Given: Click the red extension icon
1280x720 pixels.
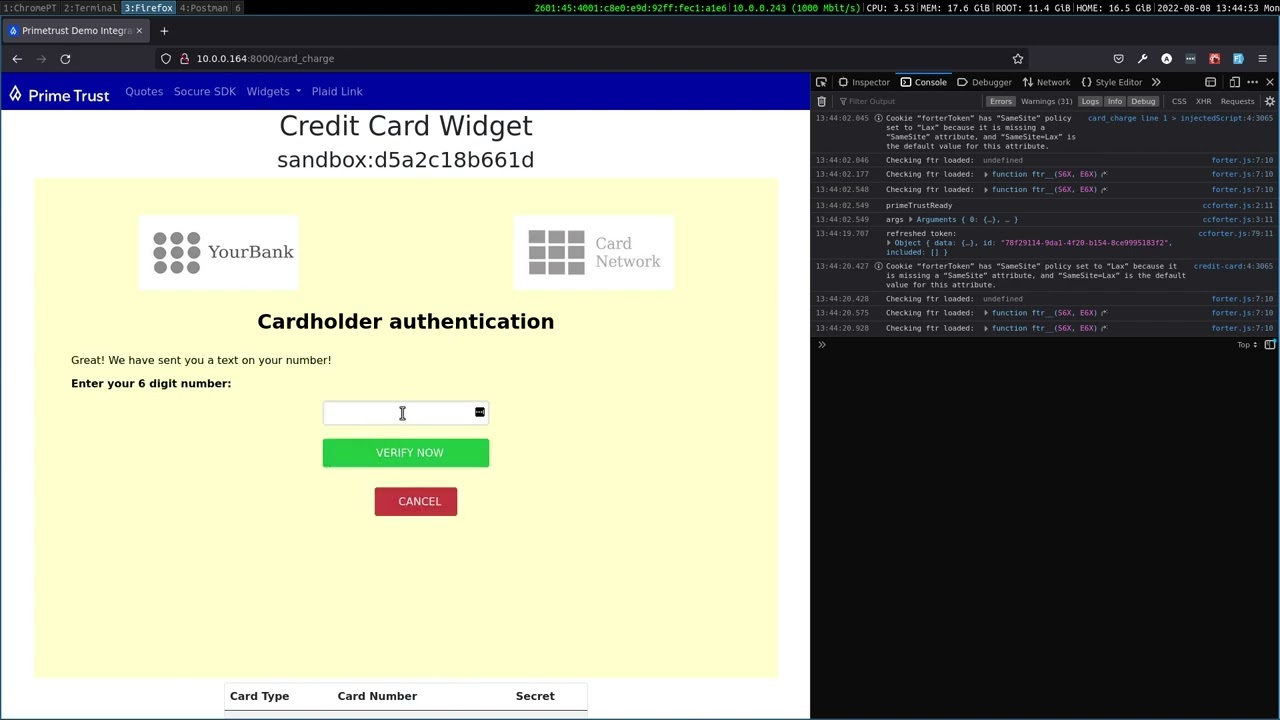Looking at the screenshot, I should tap(1214, 59).
